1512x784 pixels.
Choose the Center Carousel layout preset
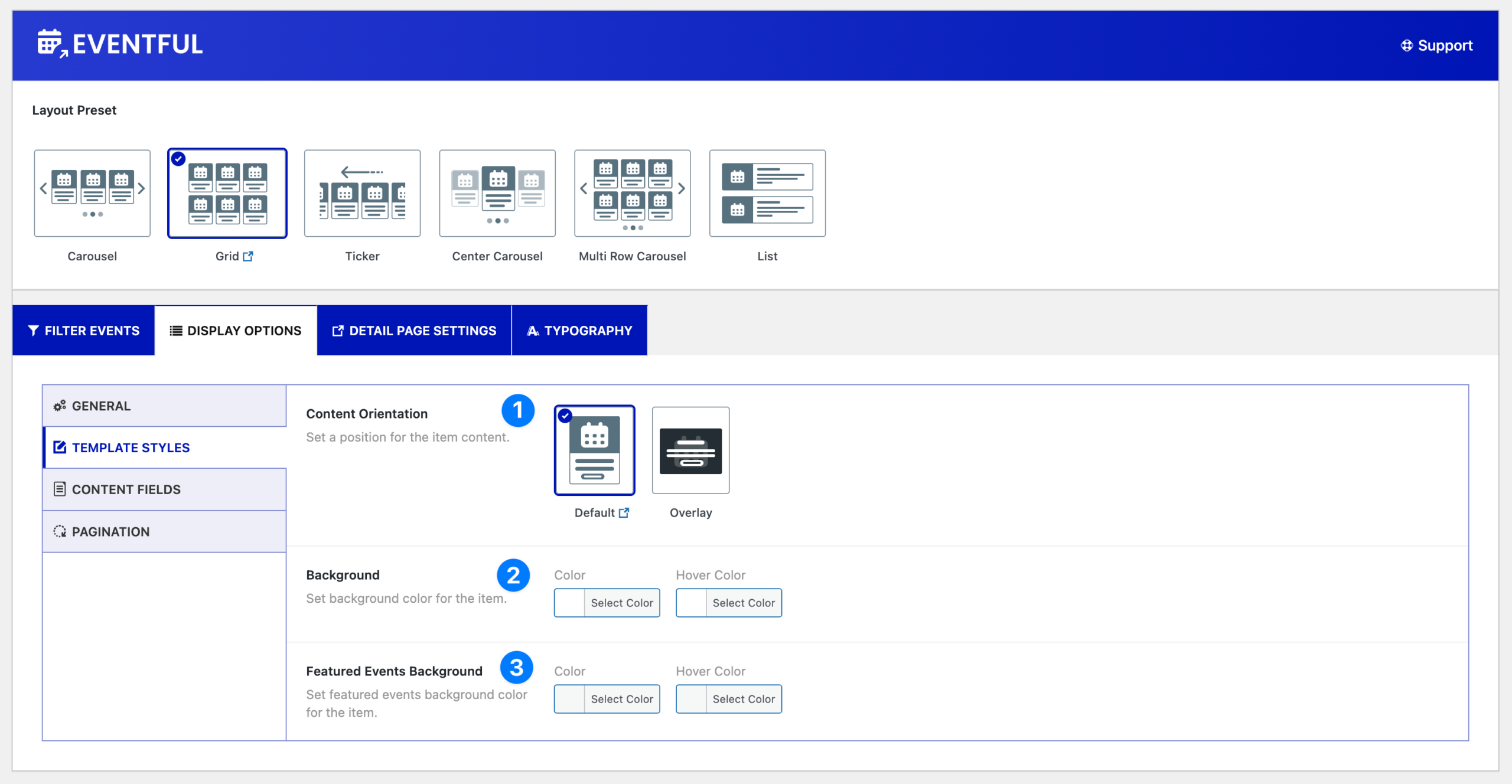pos(497,193)
